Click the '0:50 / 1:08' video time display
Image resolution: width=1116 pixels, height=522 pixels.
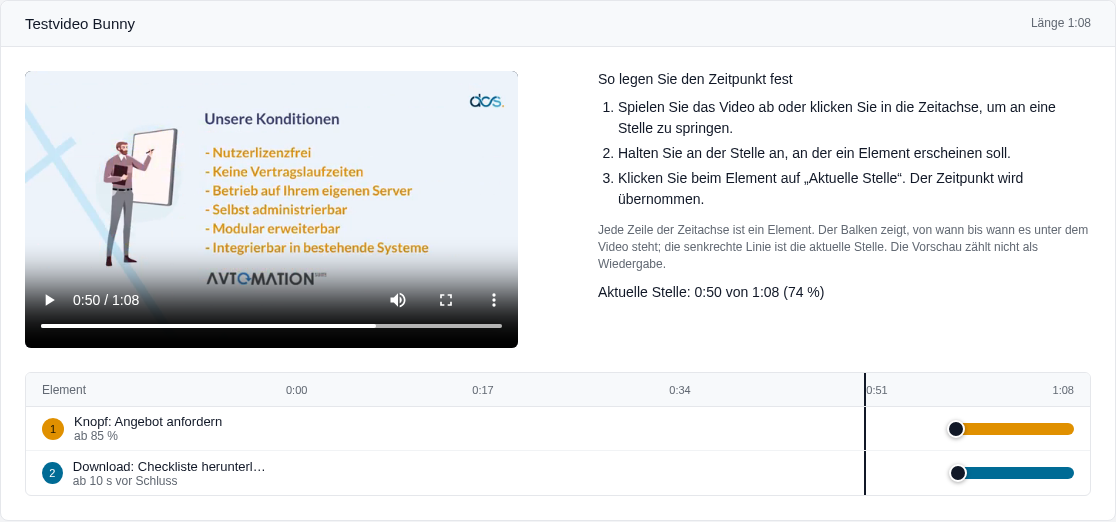106,301
